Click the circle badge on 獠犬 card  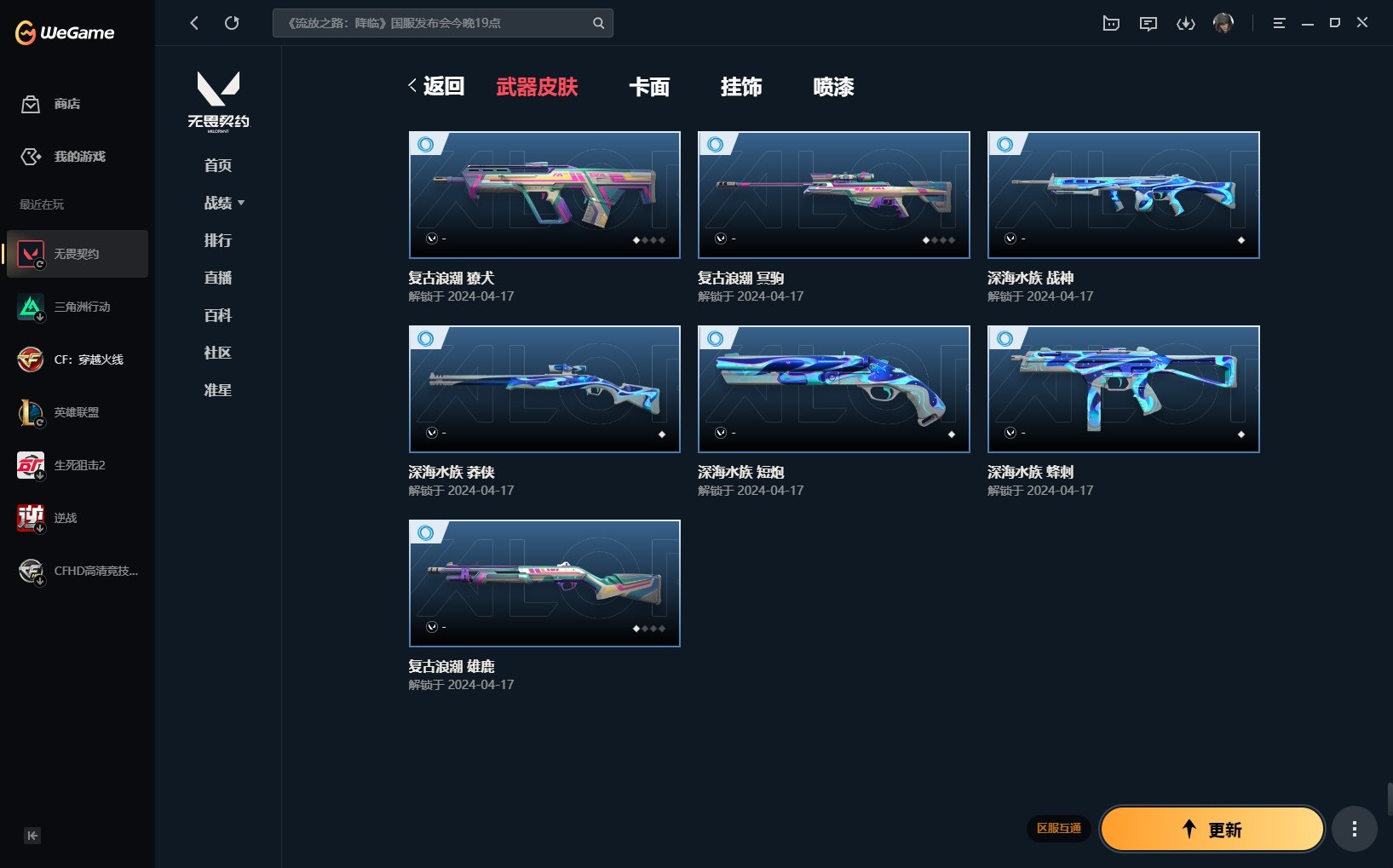point(426,145)
